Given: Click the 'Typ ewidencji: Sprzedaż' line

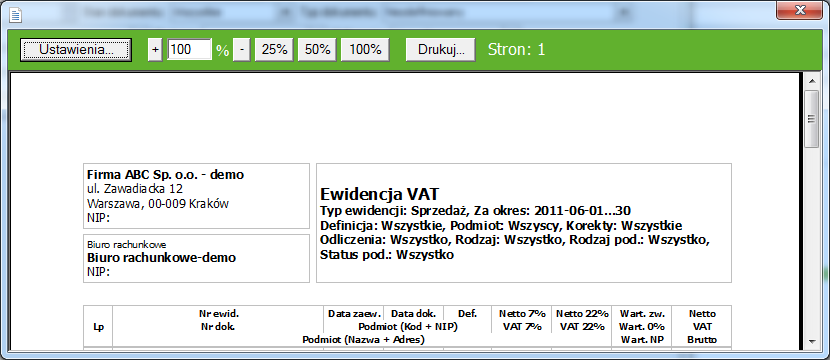Looking at the screenshot, I should tap(475, 211).
